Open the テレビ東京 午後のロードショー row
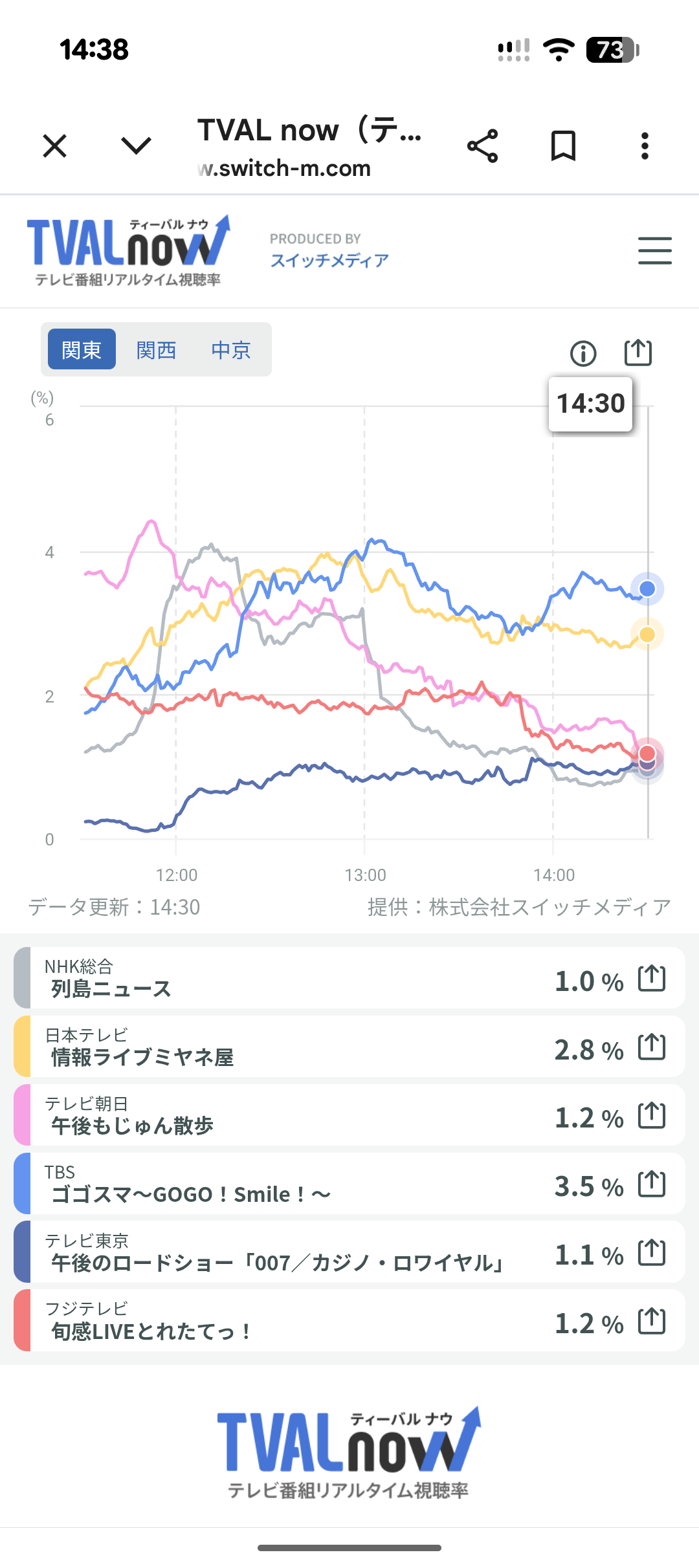This screenshot has width=699, height=1568. [x=278, y=1252]
